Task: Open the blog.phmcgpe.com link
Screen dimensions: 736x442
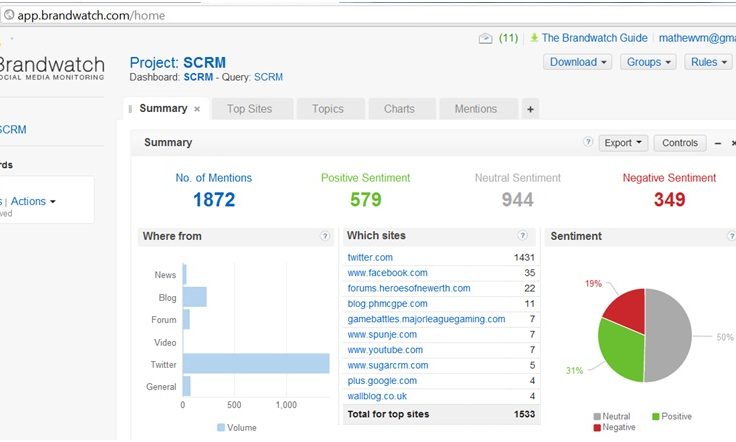Action: coord(387,304)
